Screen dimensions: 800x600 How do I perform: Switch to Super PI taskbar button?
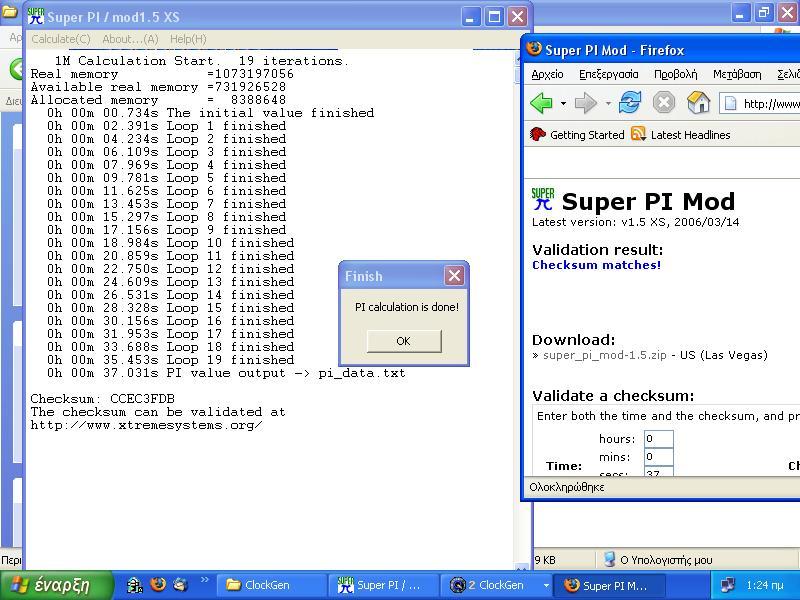[384, 585]
